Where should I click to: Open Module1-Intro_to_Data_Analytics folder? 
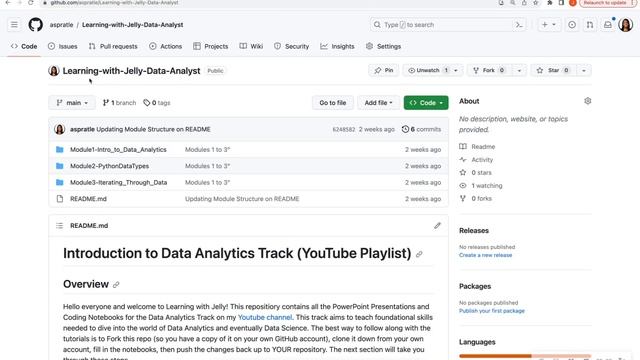click(x=118, y=150)
